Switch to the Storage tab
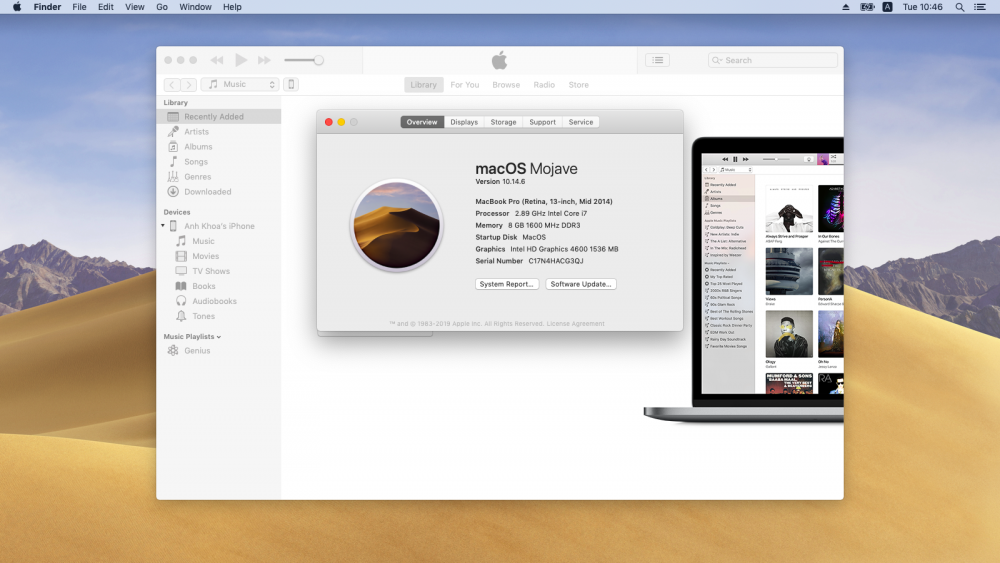Viewport: 1000px width, 563px height. point(503,122)
